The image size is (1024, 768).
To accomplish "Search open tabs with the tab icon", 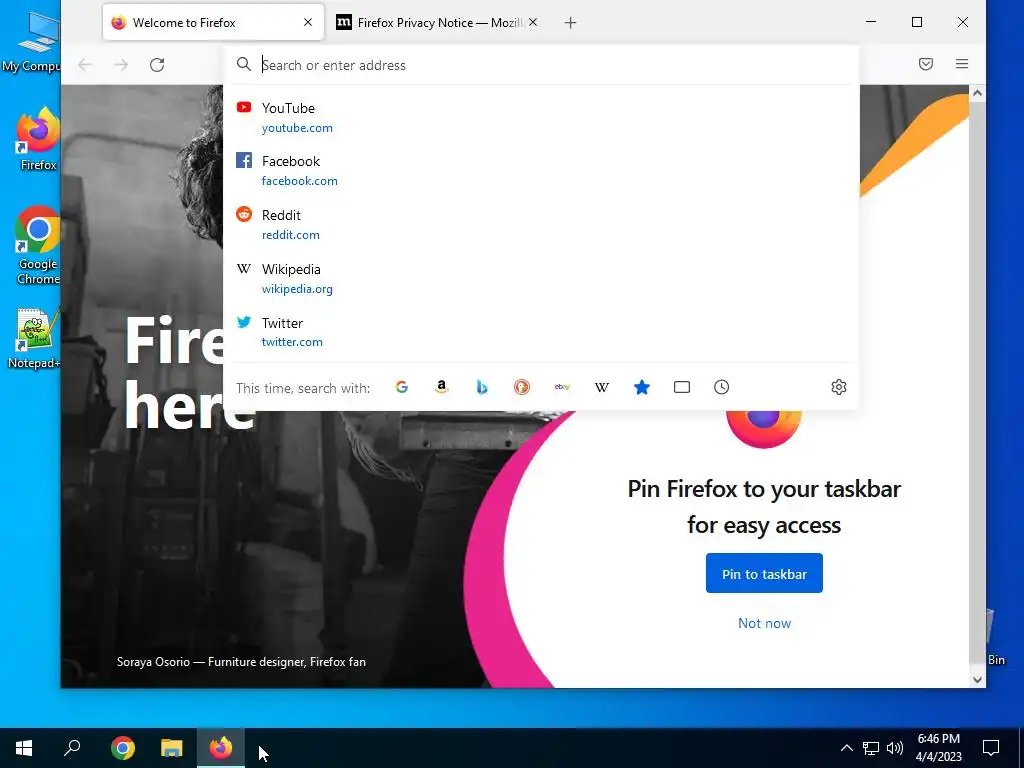I will pos(682,387).
